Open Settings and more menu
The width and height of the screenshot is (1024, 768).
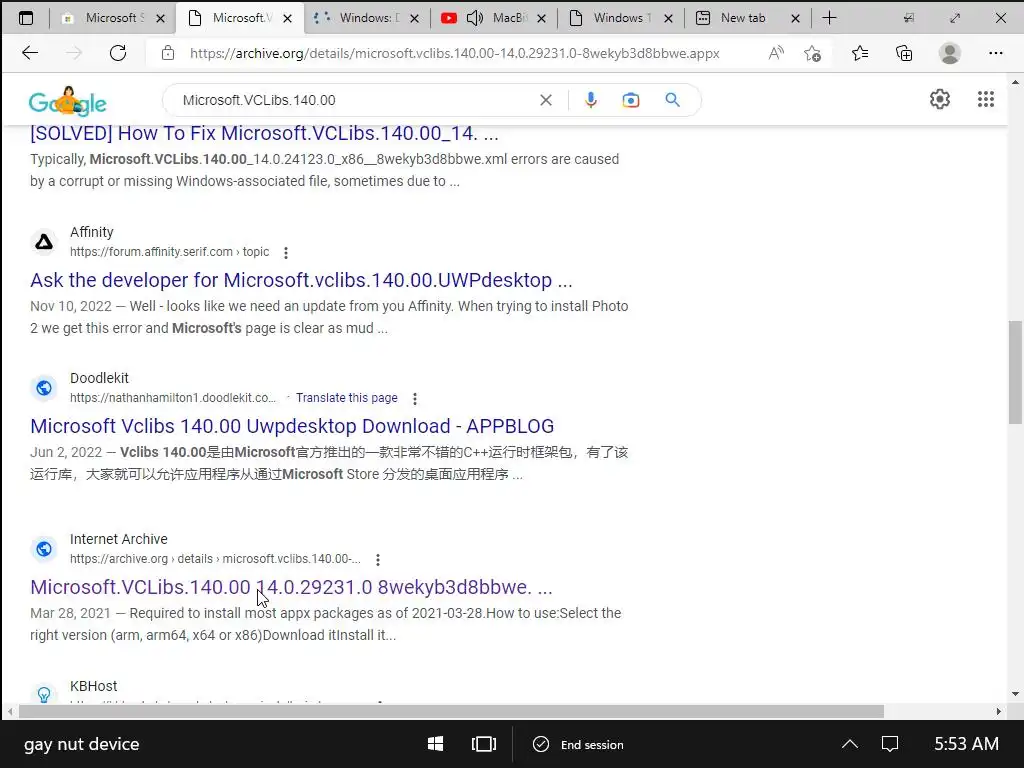point(995,53)
